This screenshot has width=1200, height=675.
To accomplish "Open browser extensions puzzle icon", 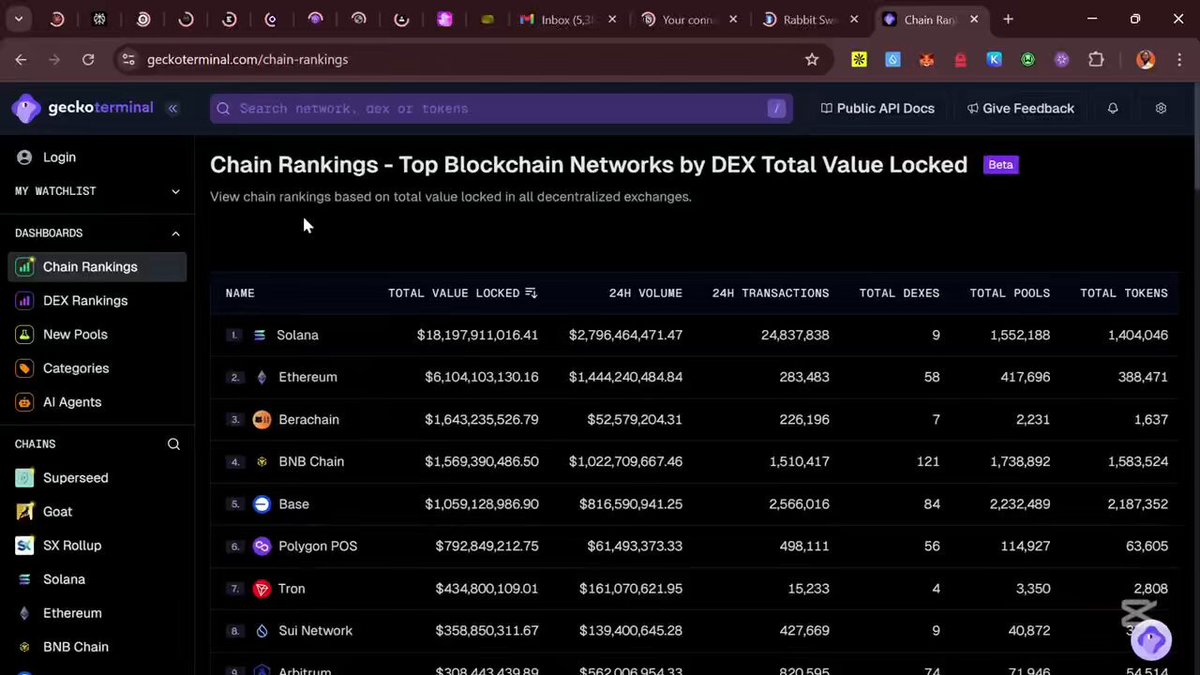I will (x=1096, y=59).
